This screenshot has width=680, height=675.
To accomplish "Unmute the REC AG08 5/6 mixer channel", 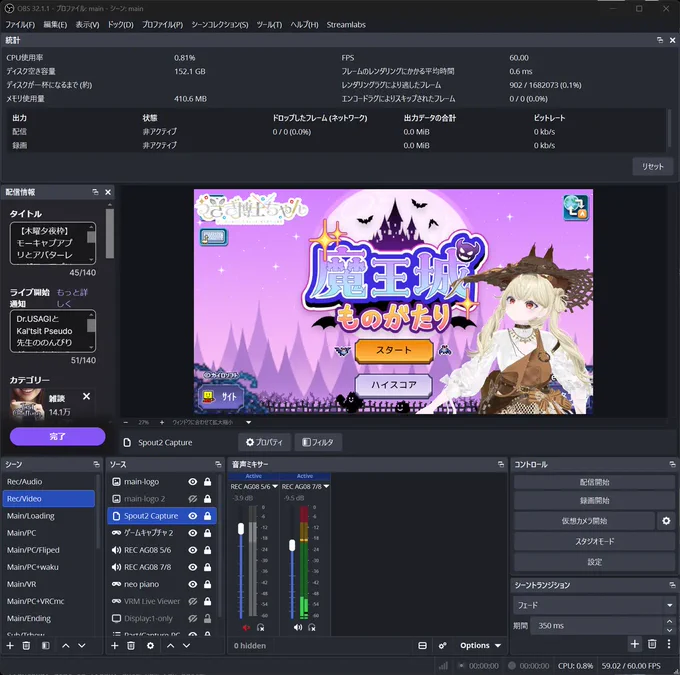I will 246,627.
